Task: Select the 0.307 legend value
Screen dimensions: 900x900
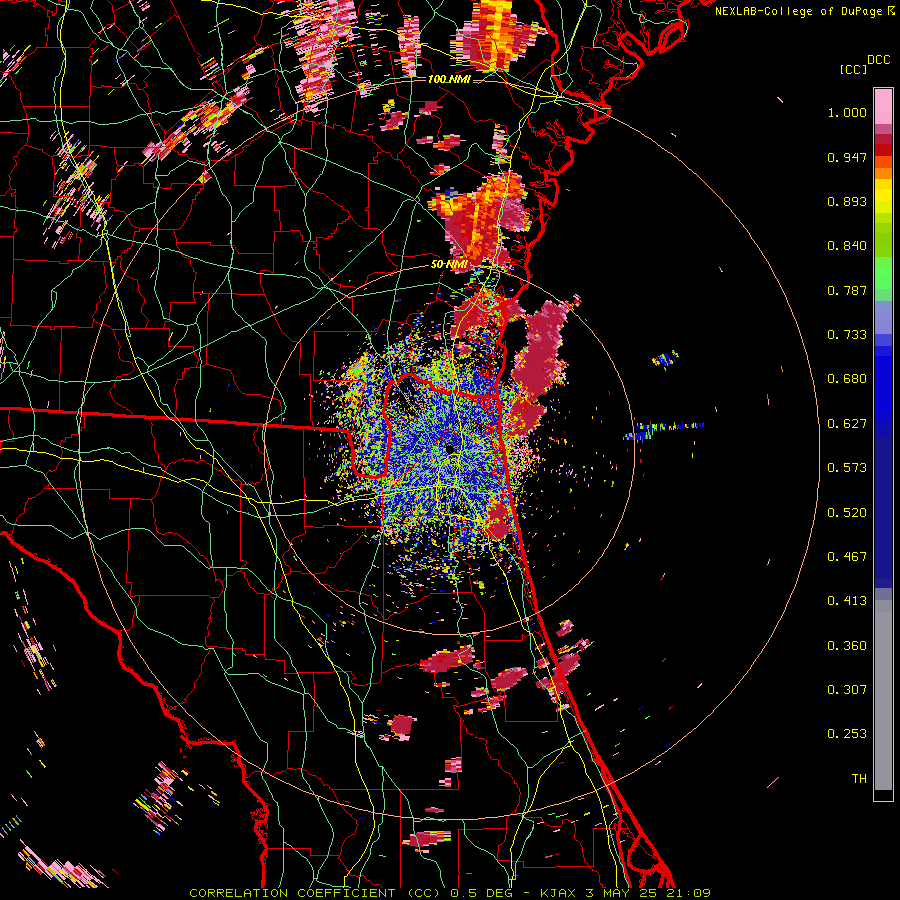Action: 847,690
